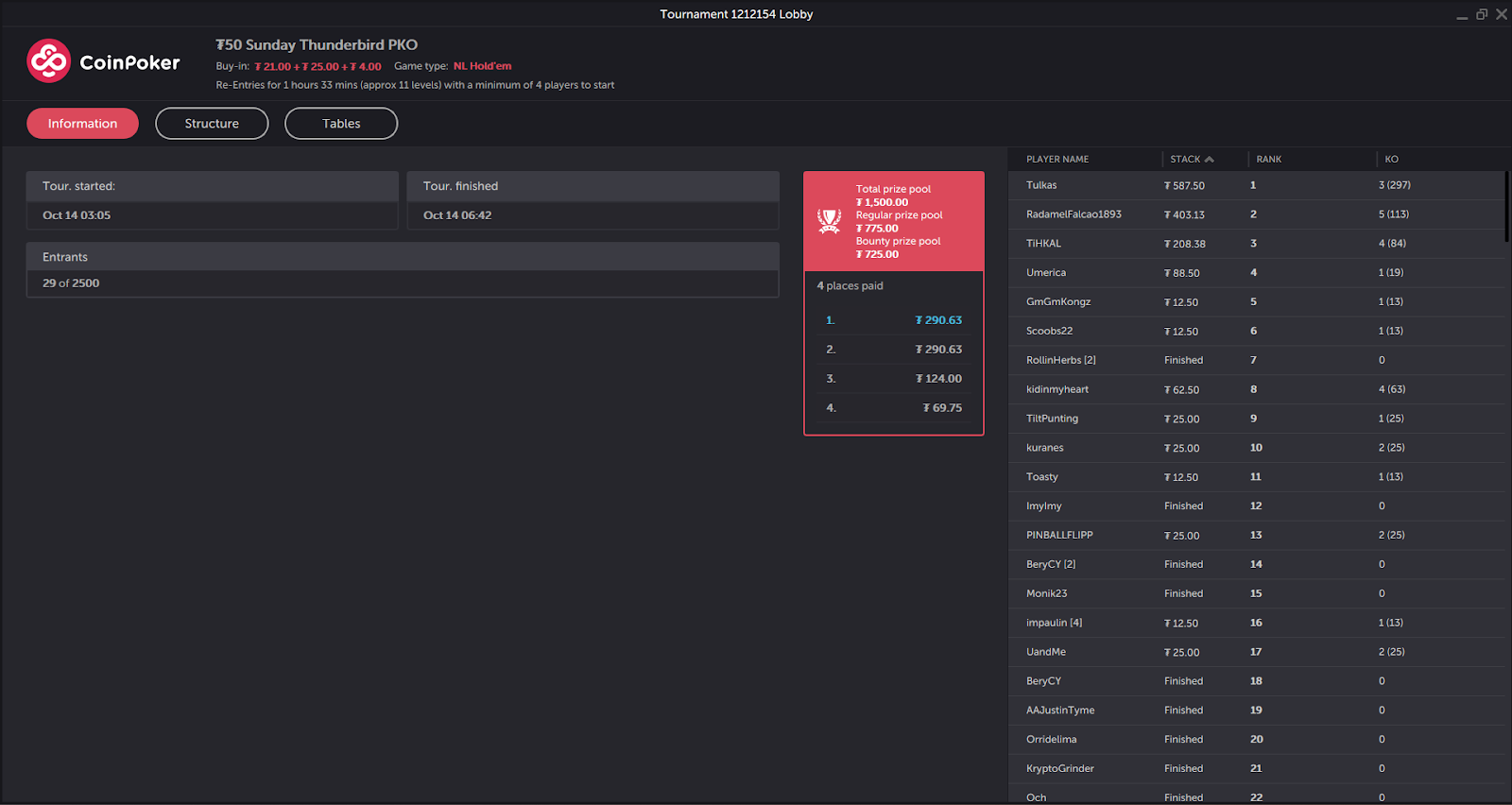Select RadamelFalcao1893 player row
Image resolution: width=1512 pixels, height=805 pixels.
[1257, 214]
